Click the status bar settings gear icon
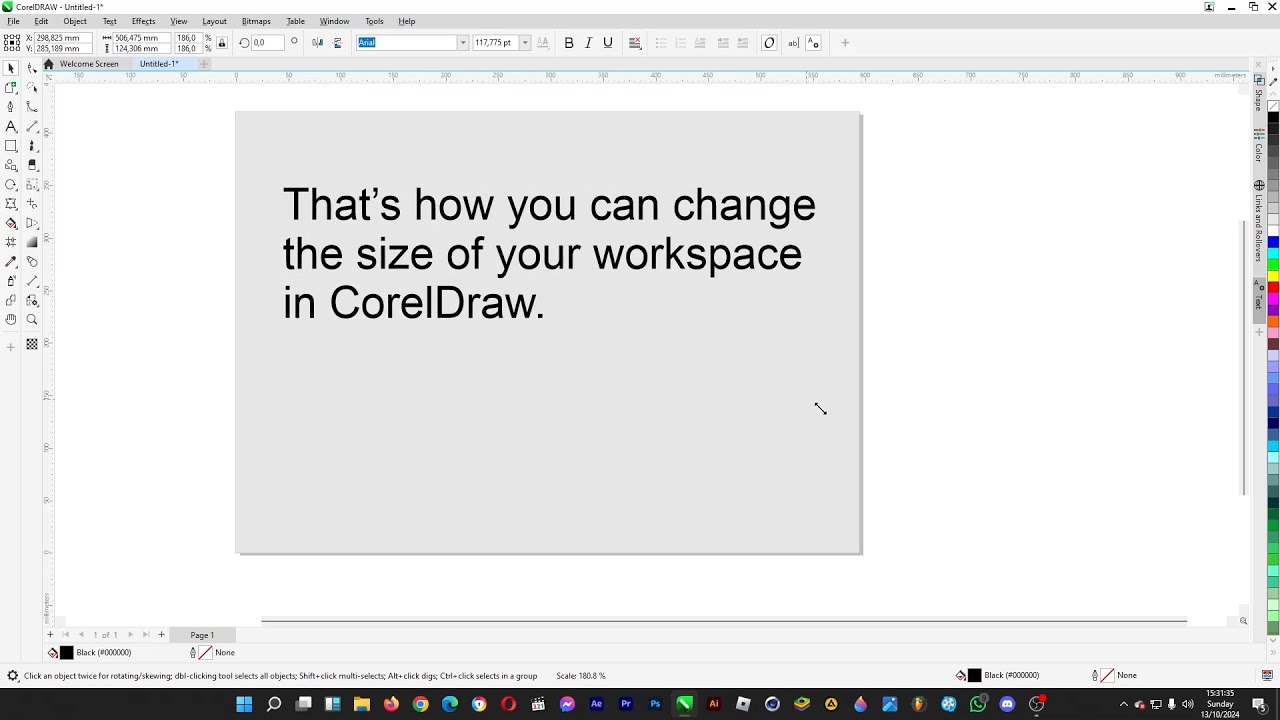This screenshot has width=1280, height=720. pyautogui.click(x=13, y=676)
